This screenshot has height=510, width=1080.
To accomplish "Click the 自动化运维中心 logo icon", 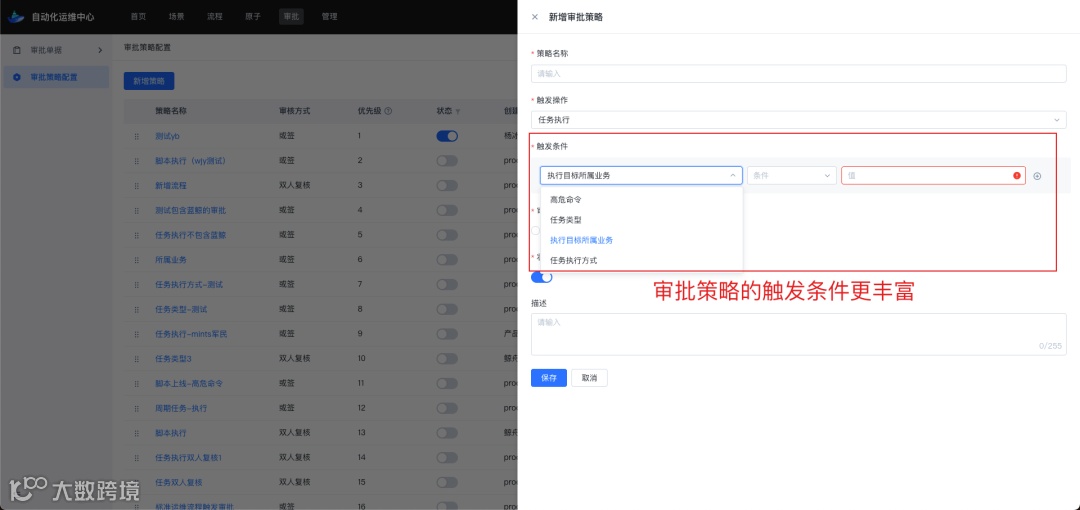I will (x=16, y=17).
